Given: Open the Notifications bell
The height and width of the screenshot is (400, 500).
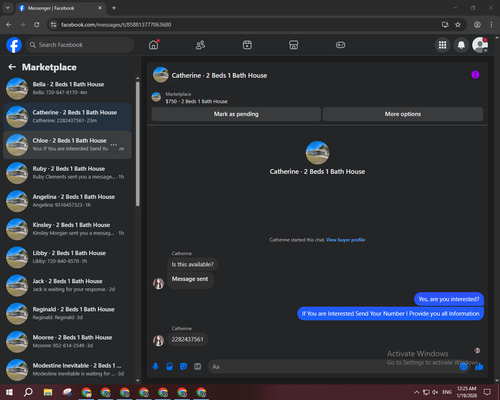Looking at the screenshot, I should pos(461,45).
